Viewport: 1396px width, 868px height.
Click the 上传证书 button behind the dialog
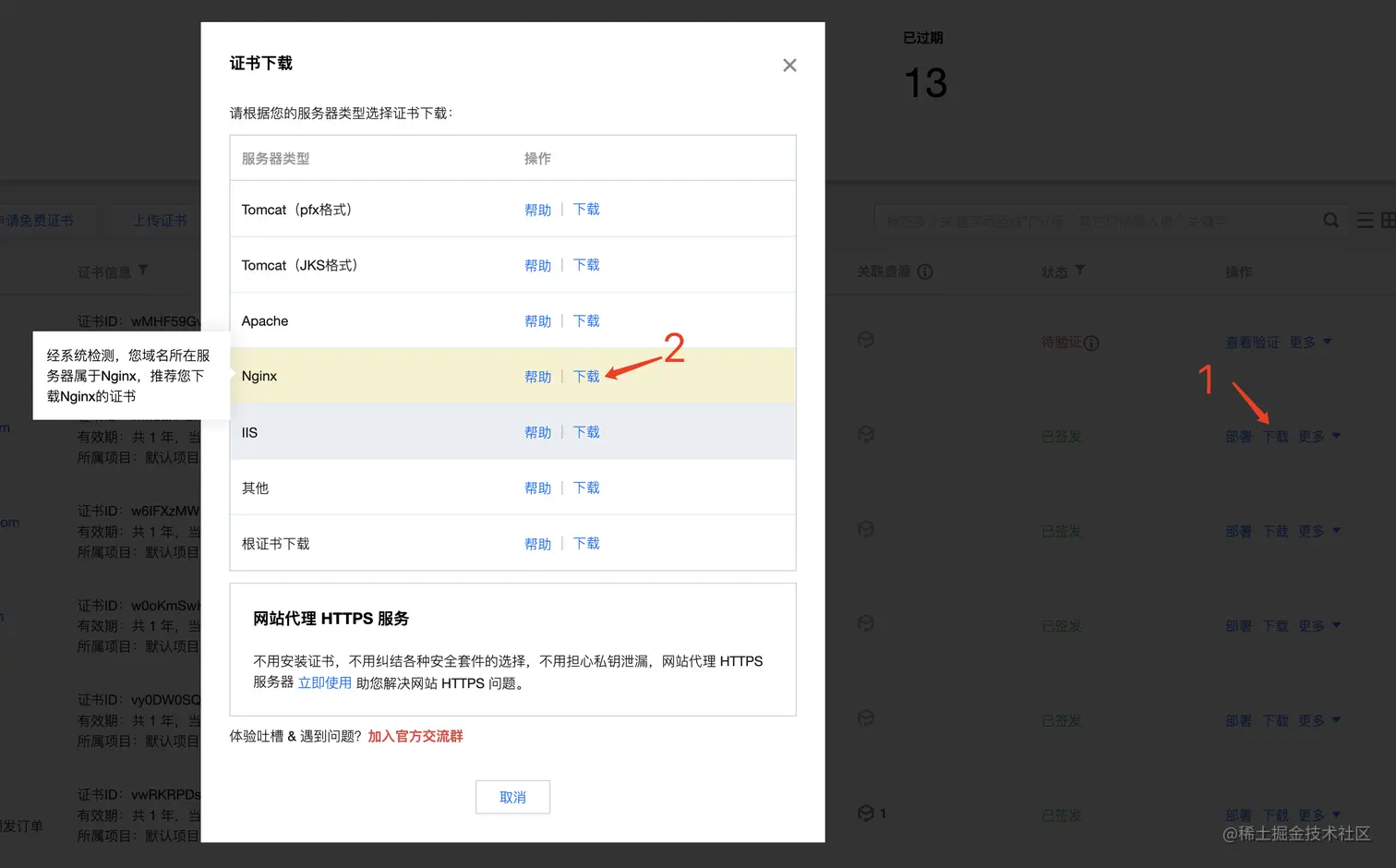point(159,221)
